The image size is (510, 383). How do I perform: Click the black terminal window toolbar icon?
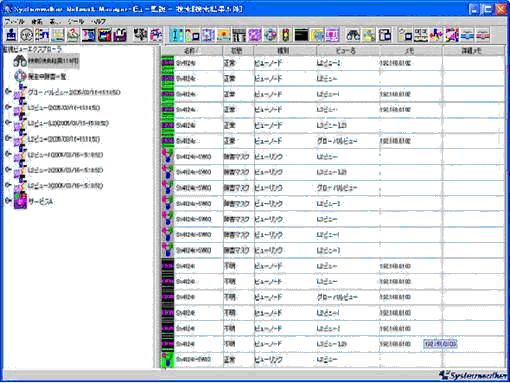tap(301, 35)
